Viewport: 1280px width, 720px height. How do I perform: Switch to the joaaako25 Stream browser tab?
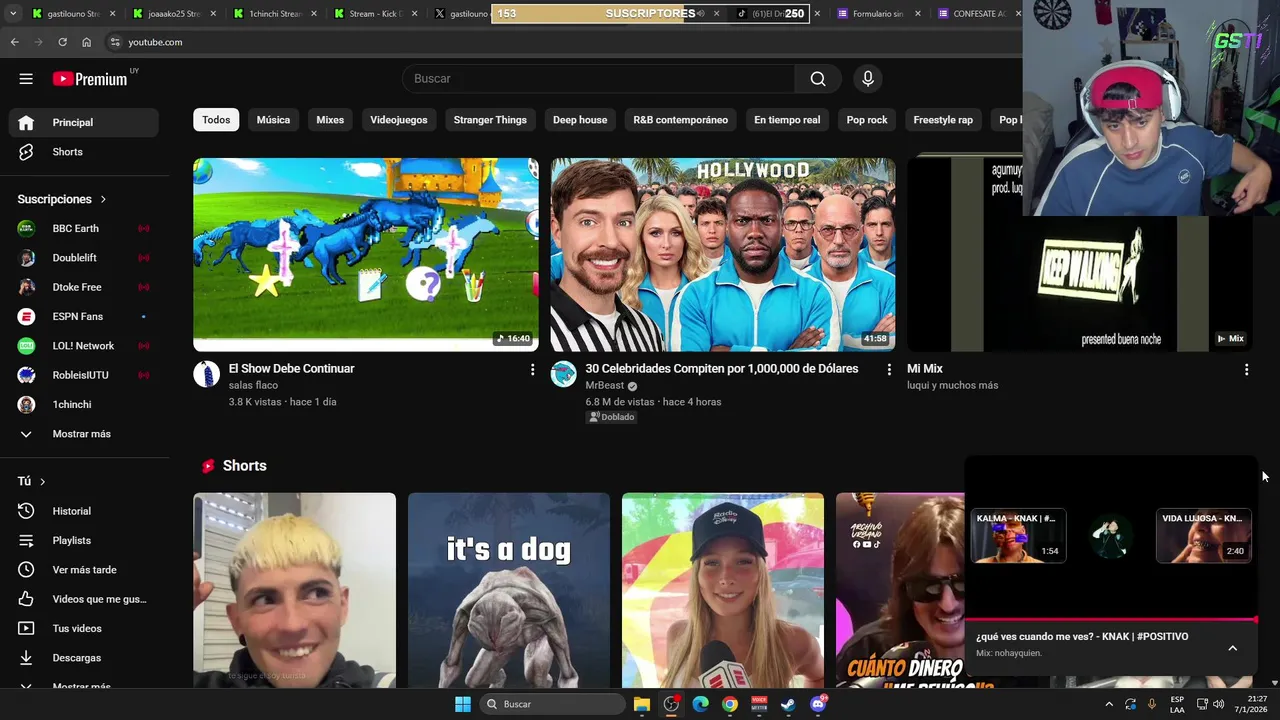[172, 14]
